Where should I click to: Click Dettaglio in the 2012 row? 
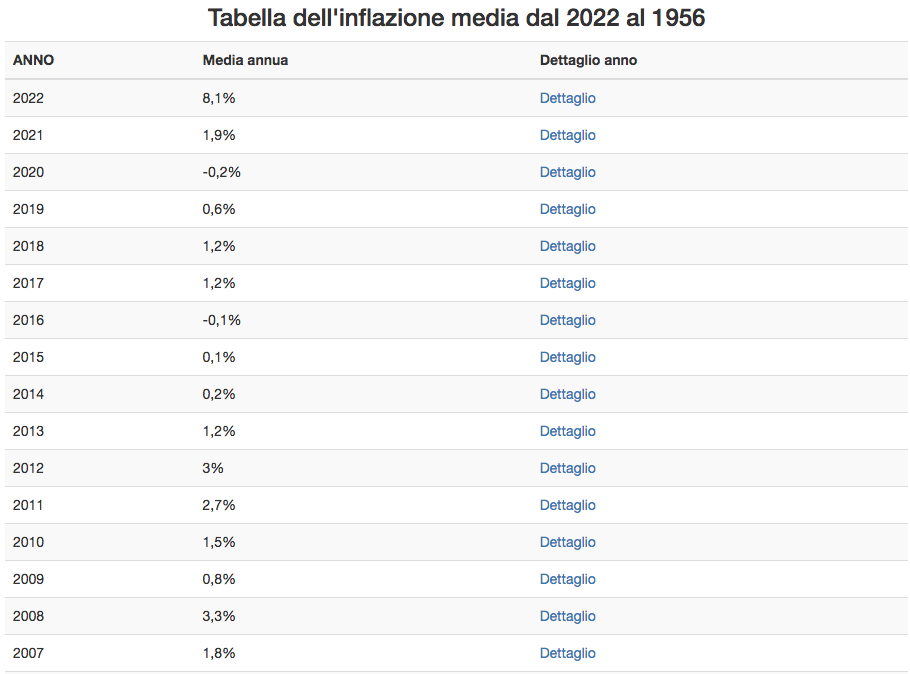[x=568, y=468]
